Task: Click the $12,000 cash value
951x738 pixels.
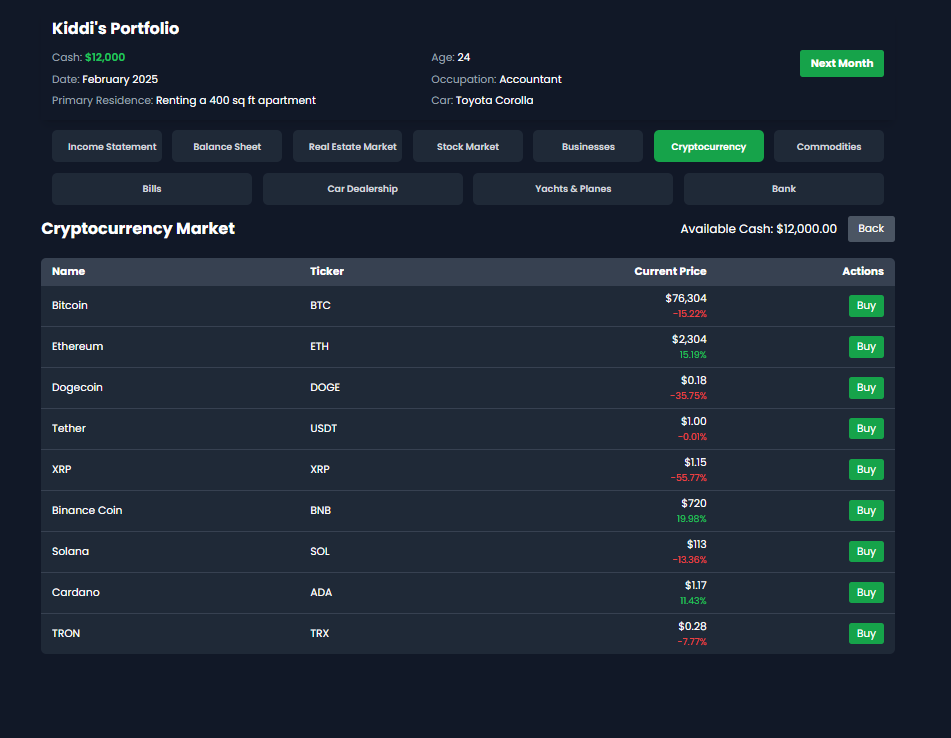Action: 105,58
